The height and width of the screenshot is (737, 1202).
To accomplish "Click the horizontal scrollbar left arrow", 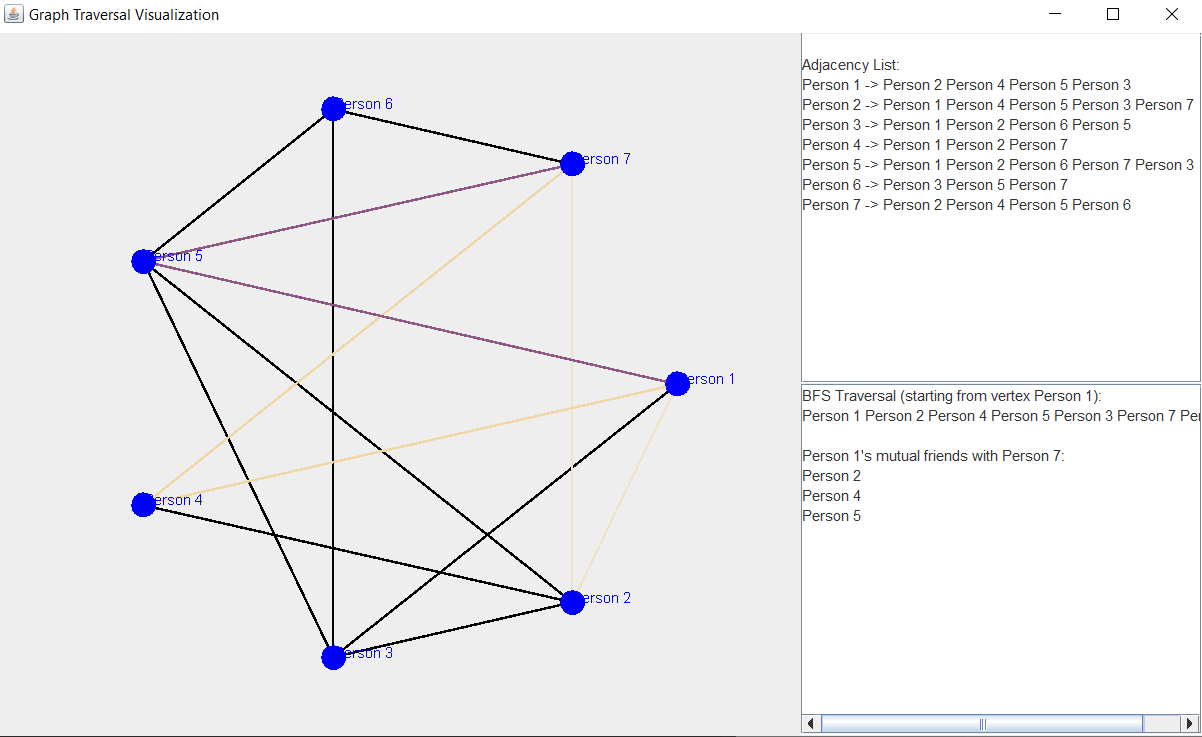I will click(x=810, y=722).
